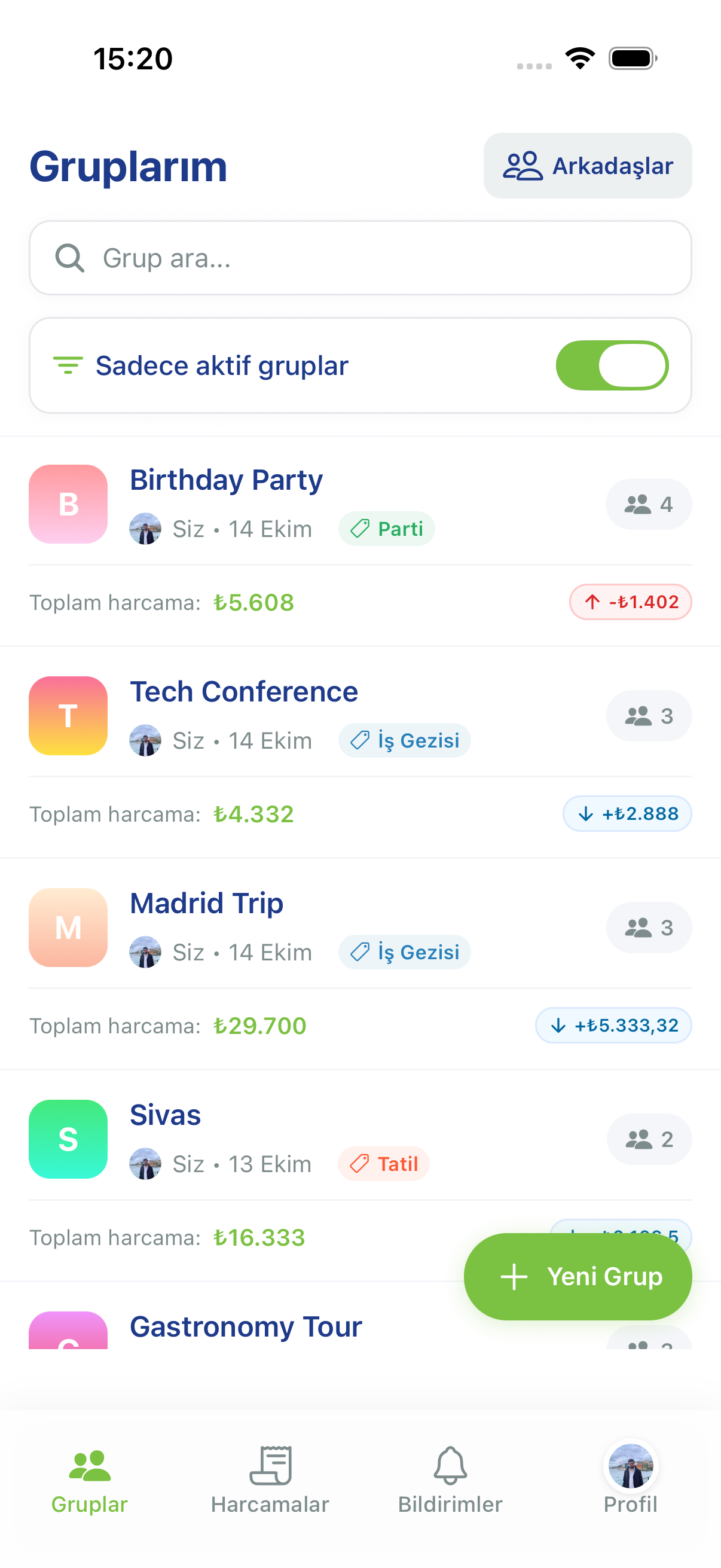Switch to the Harcamalar tab

270,1479
